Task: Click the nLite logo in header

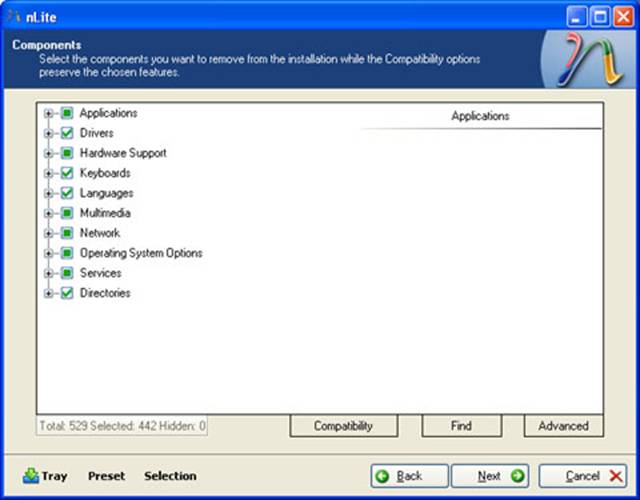Action: pos(587,60)
